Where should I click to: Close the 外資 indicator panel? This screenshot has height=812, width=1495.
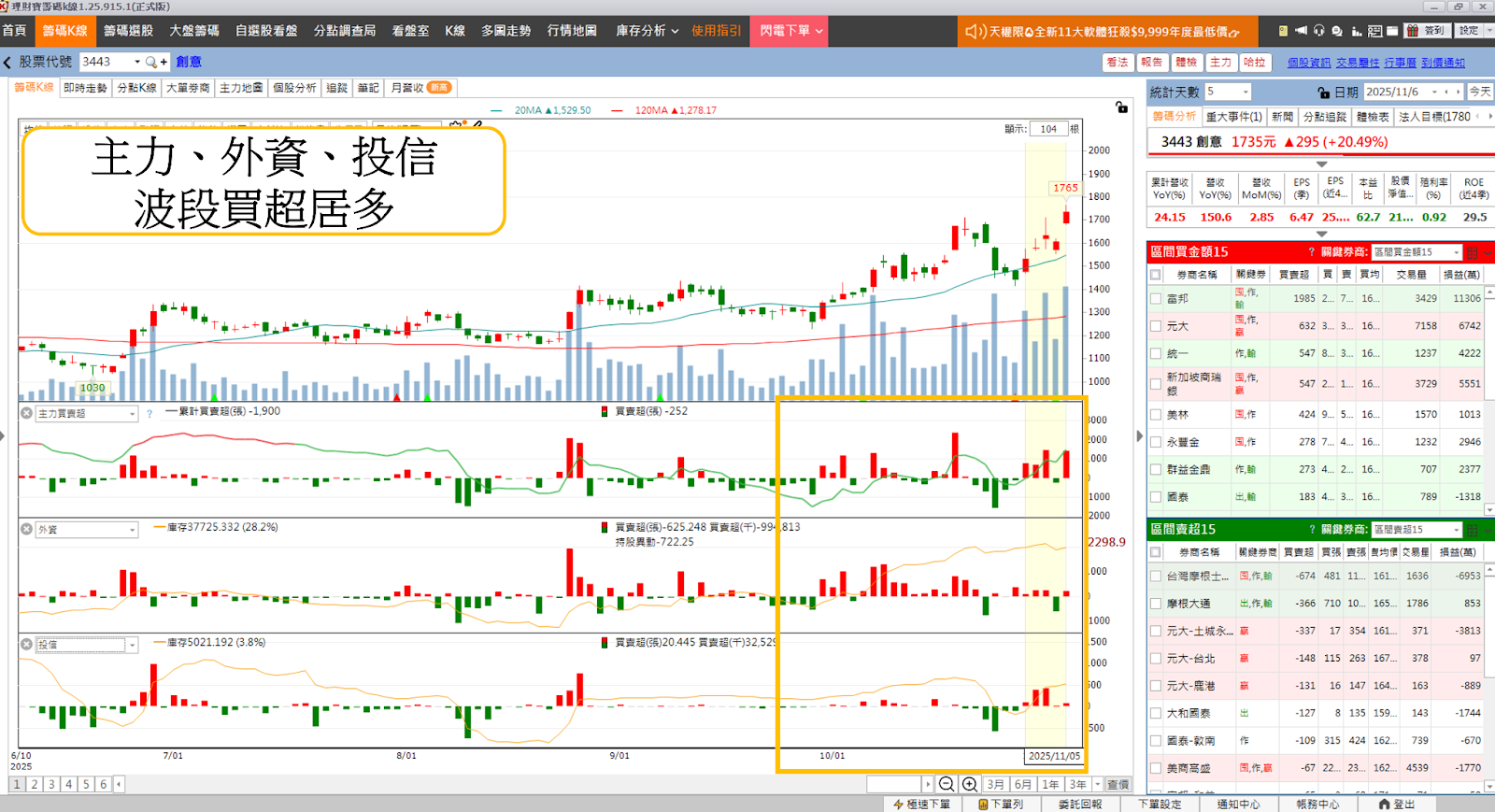[x=26, y=529]
